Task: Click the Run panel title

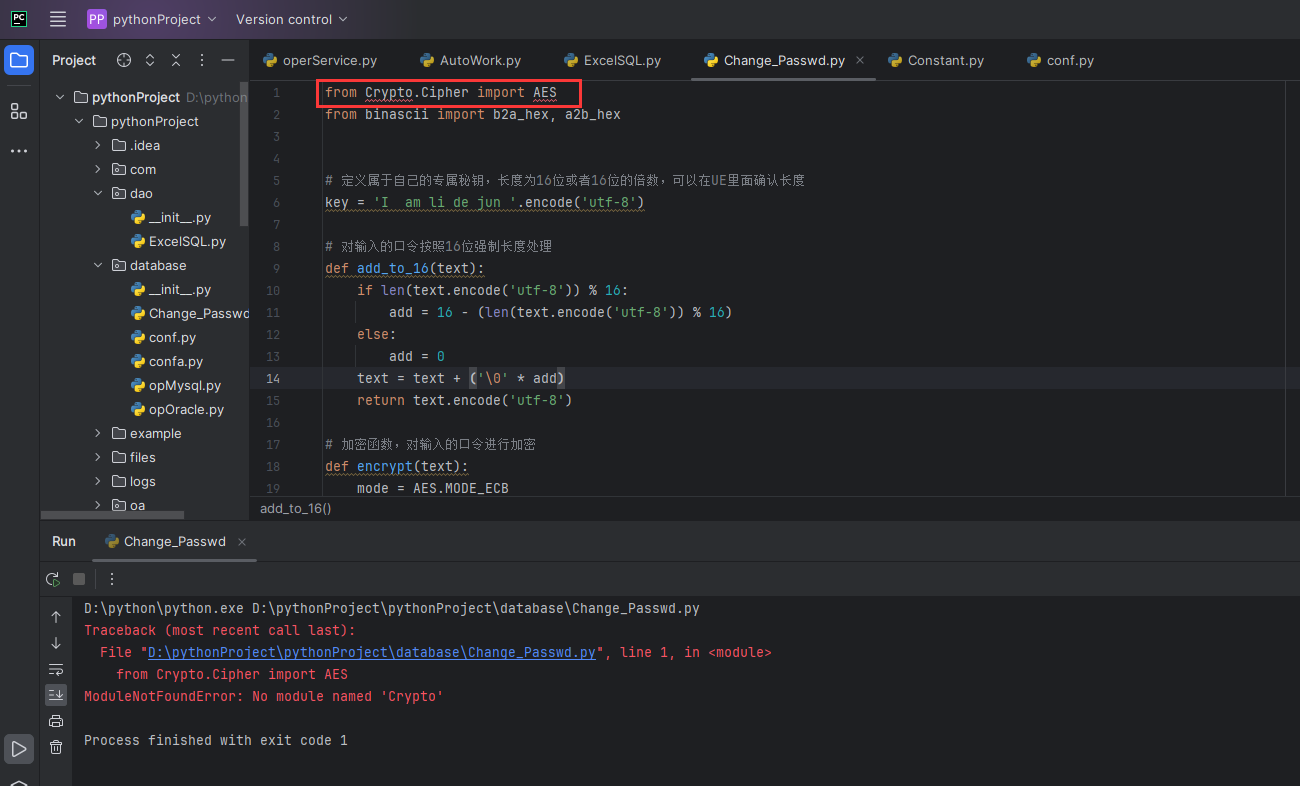Action: point(64,541)
